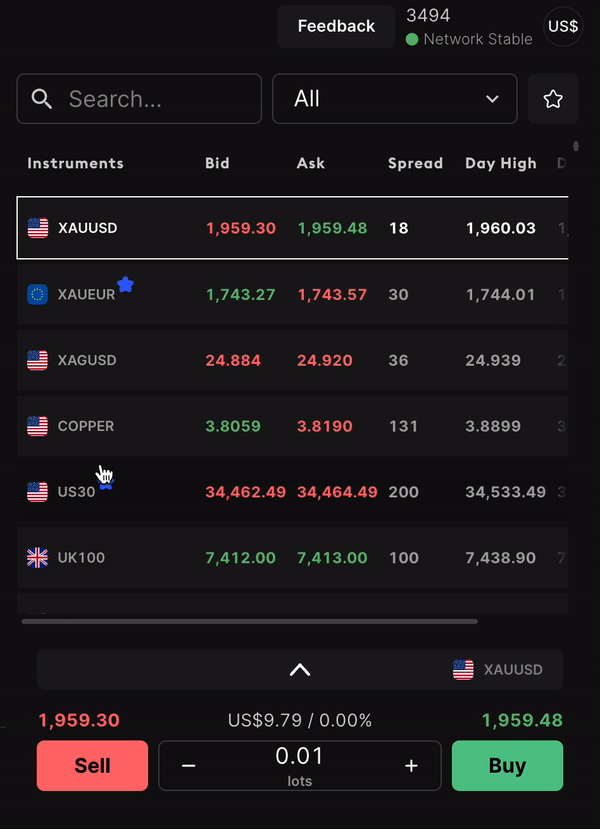Expand the XAUUSD order panel chevron
This screenshot has height=829, width=600.
point(300,669)
